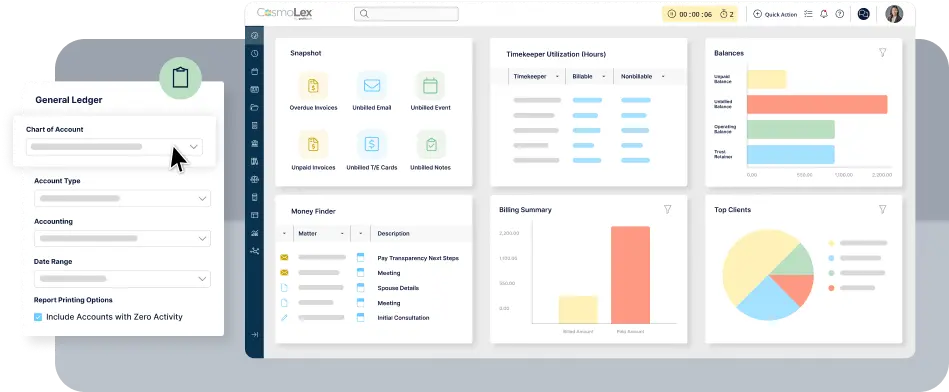Open the Billable column header menu
The height and width of the screenshot is (392, 949).
[x=589, y=76]
